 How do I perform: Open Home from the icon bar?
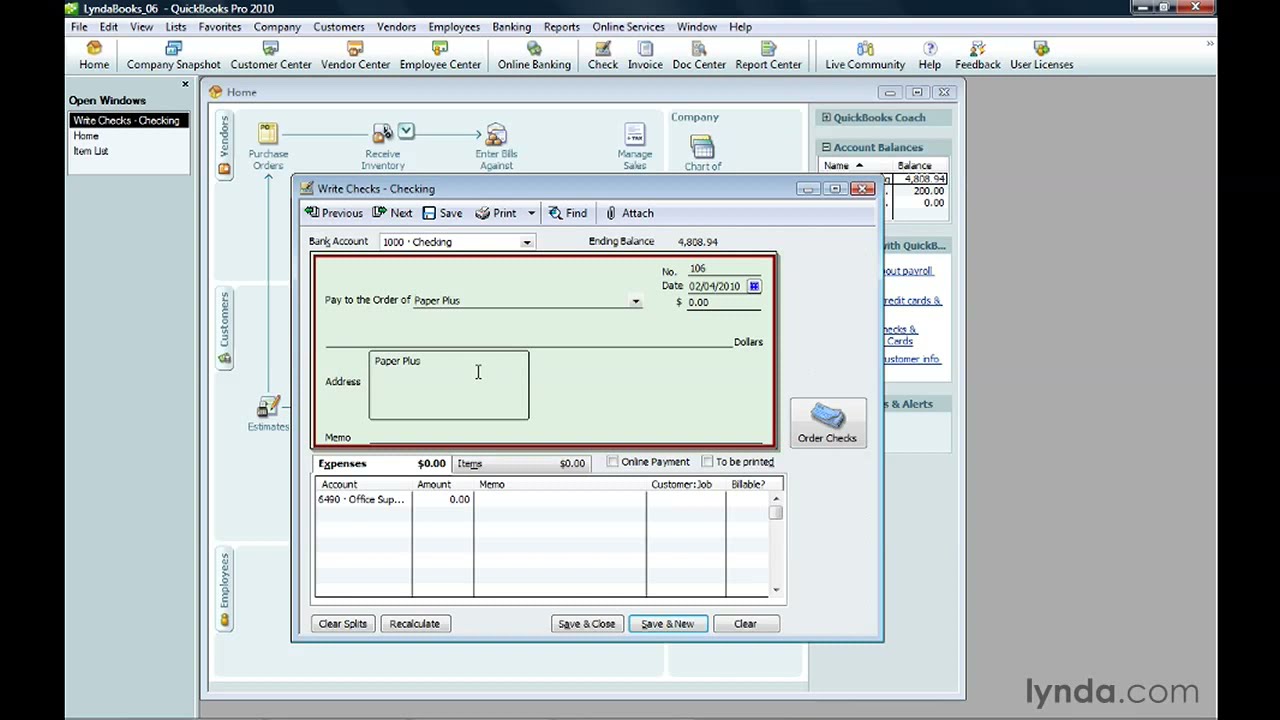coord(94,56)
